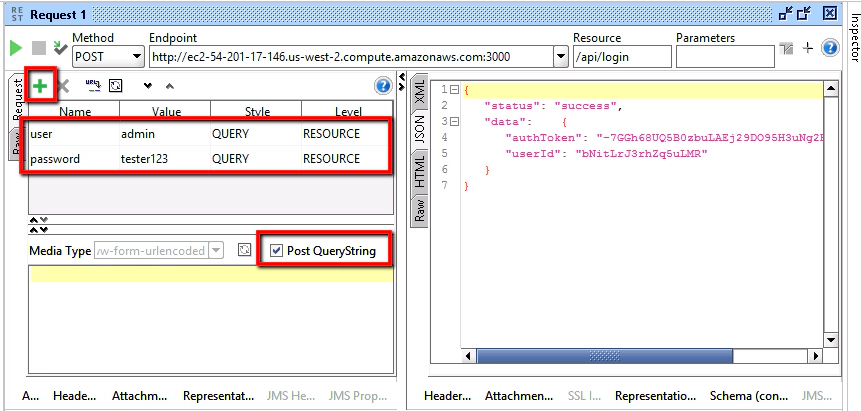The height and width of the screenshot is (411, 861).
Task: Click response vertical scrollbar down arrow
Action: click(x=831, y=340)
